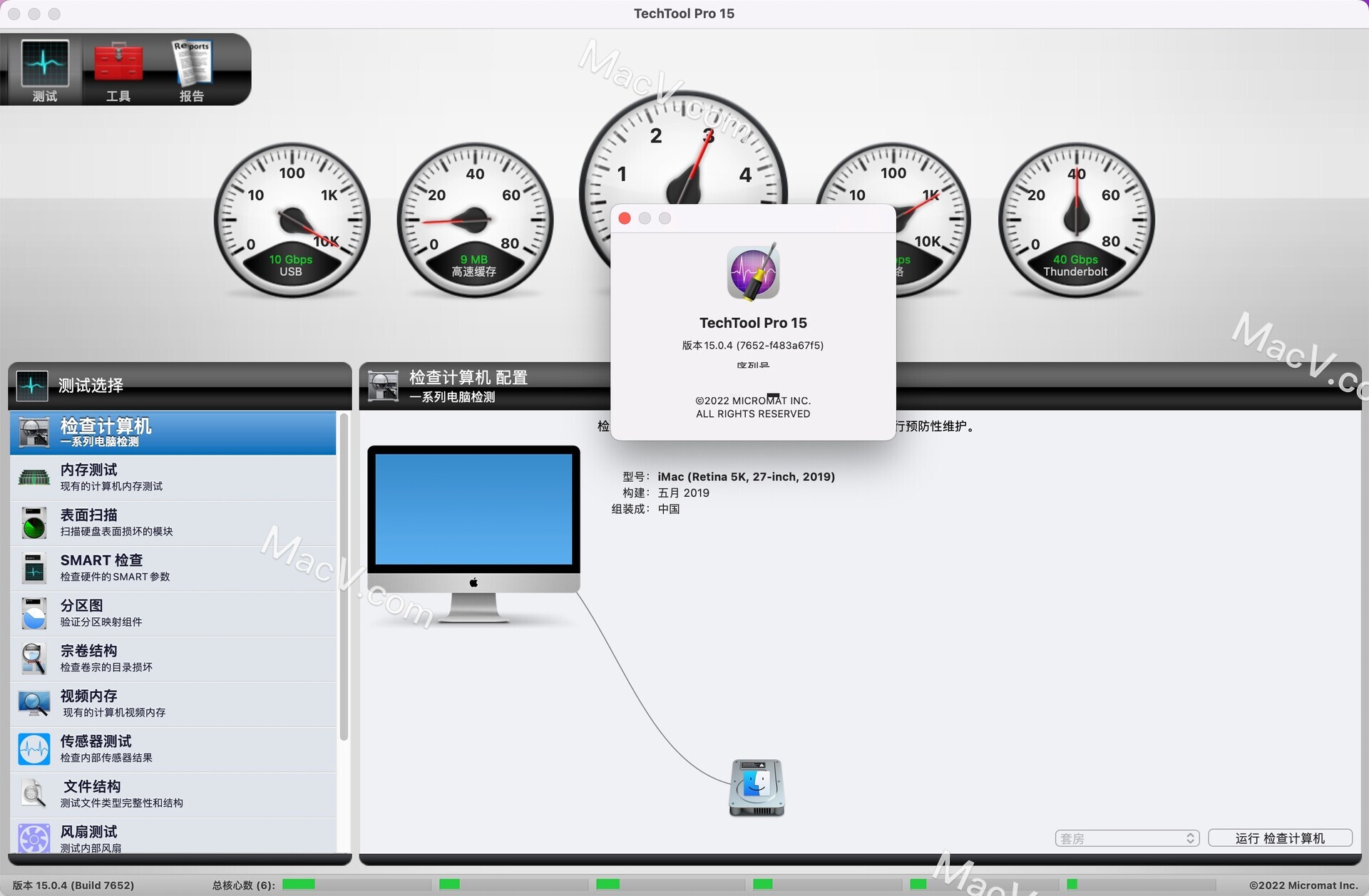Click the TechTool Pro app icon in About window
Image resolution: width=1369 pixels, height=896 pixels.
753,272
